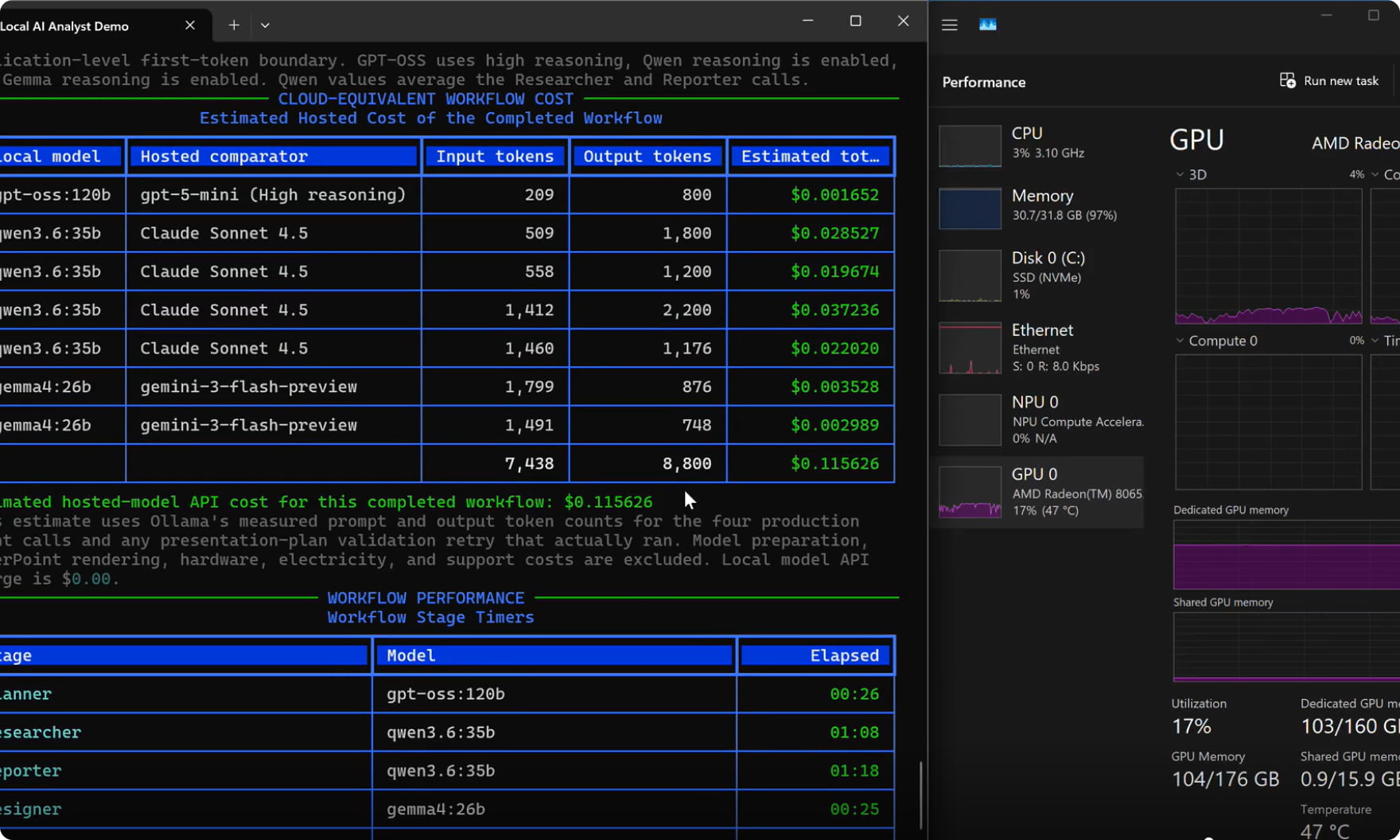The width and height of the screenshot is (1400, 840).
Task: Select the Local AI Analyst Demo tab
Action: [105, 25]
